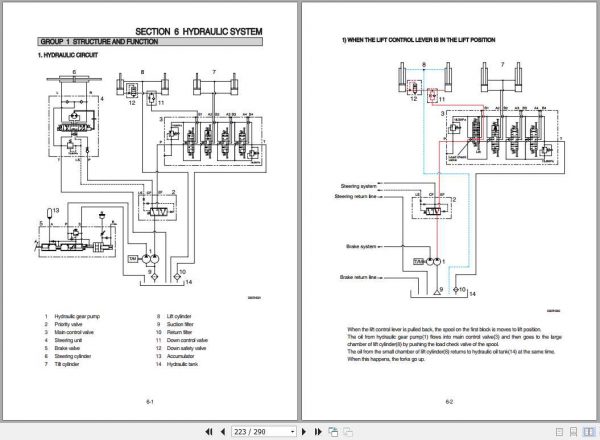Click legend entry Down control valve
The width and height of the screenshot is (600, 440).
pos(187,341)
